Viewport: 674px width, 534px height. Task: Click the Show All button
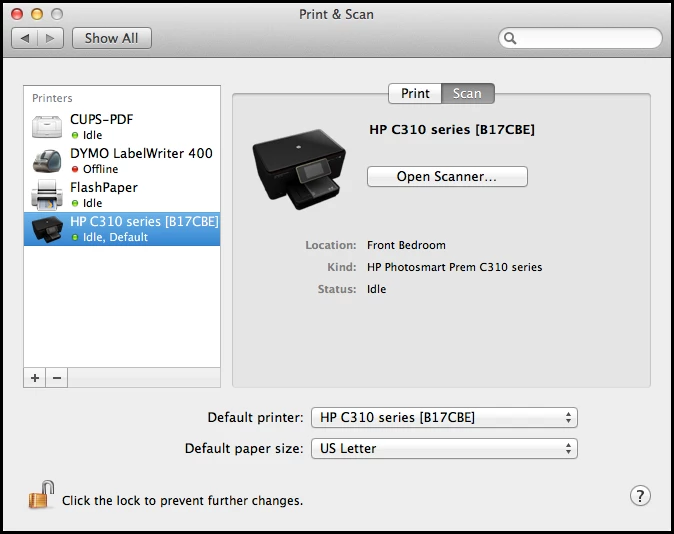[x=112, y=38]
